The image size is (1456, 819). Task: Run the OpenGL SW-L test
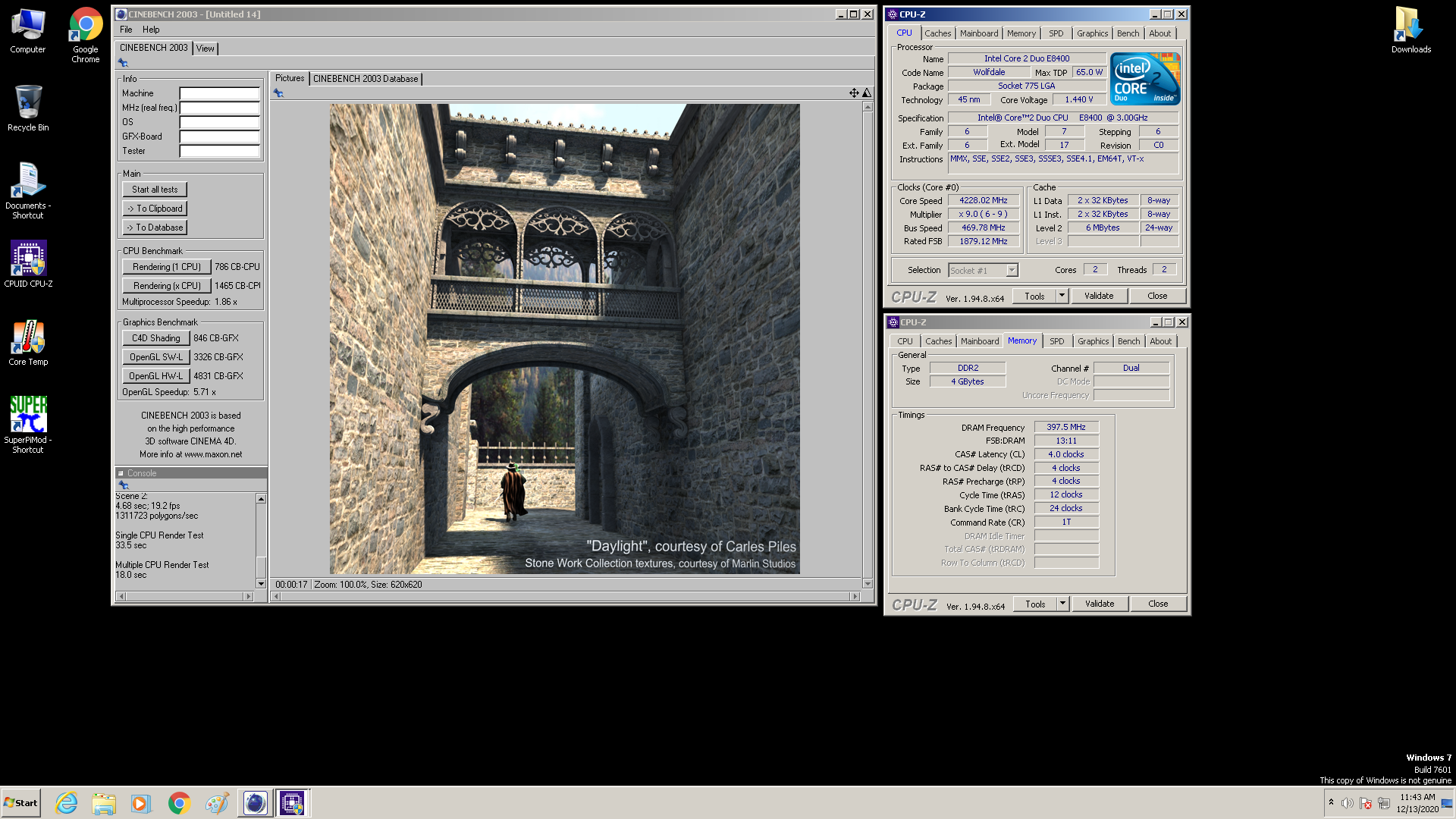point(156,357)
